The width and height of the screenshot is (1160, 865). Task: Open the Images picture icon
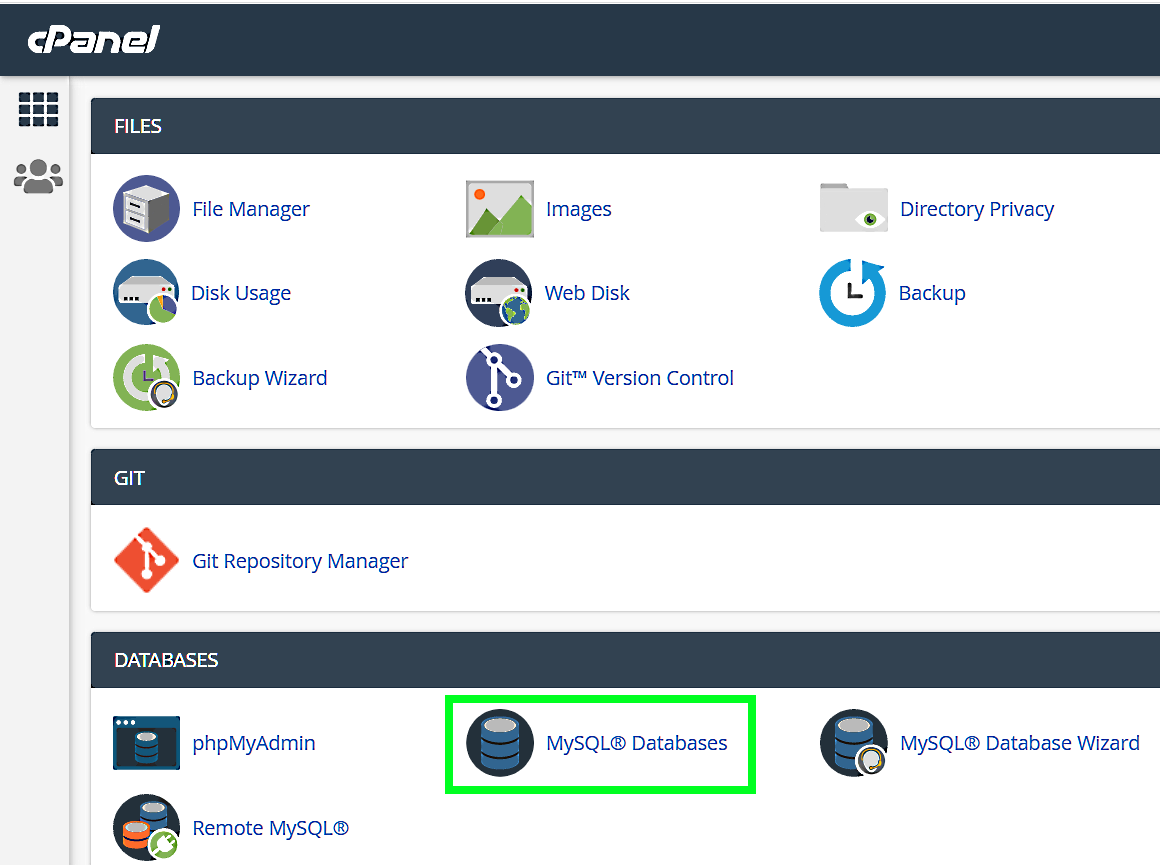pyautogui.click(x=500, y=209)
